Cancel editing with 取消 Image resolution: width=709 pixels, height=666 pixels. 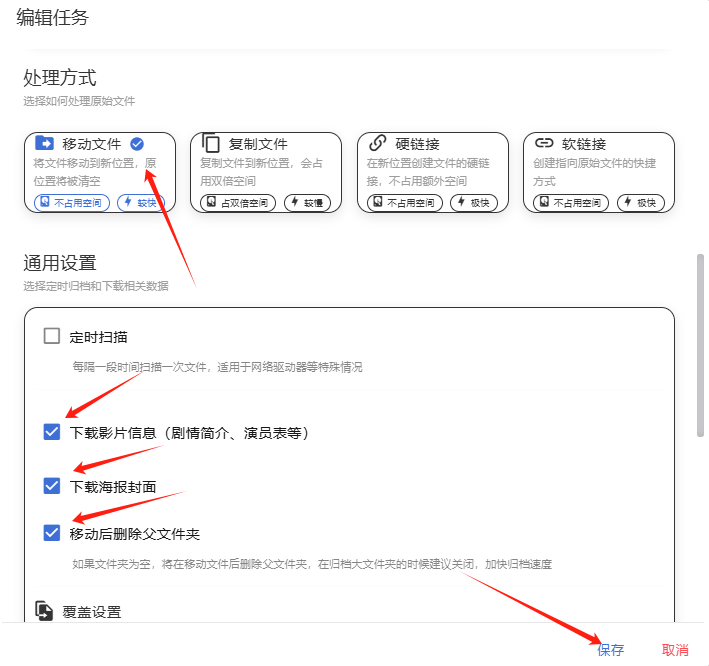[x=675, y=650]
